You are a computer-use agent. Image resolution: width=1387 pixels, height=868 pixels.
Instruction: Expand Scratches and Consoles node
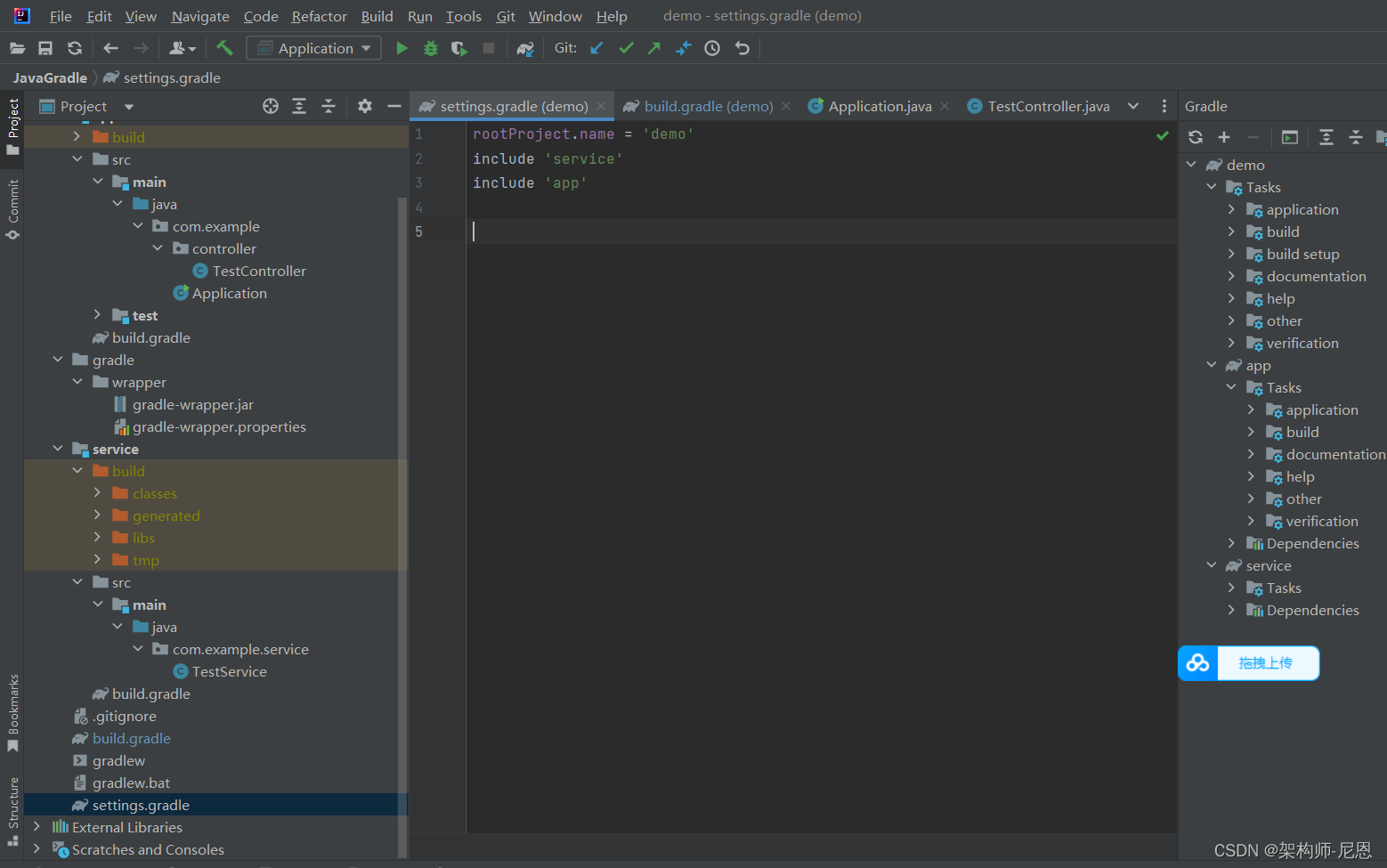(x=36, y=848)
